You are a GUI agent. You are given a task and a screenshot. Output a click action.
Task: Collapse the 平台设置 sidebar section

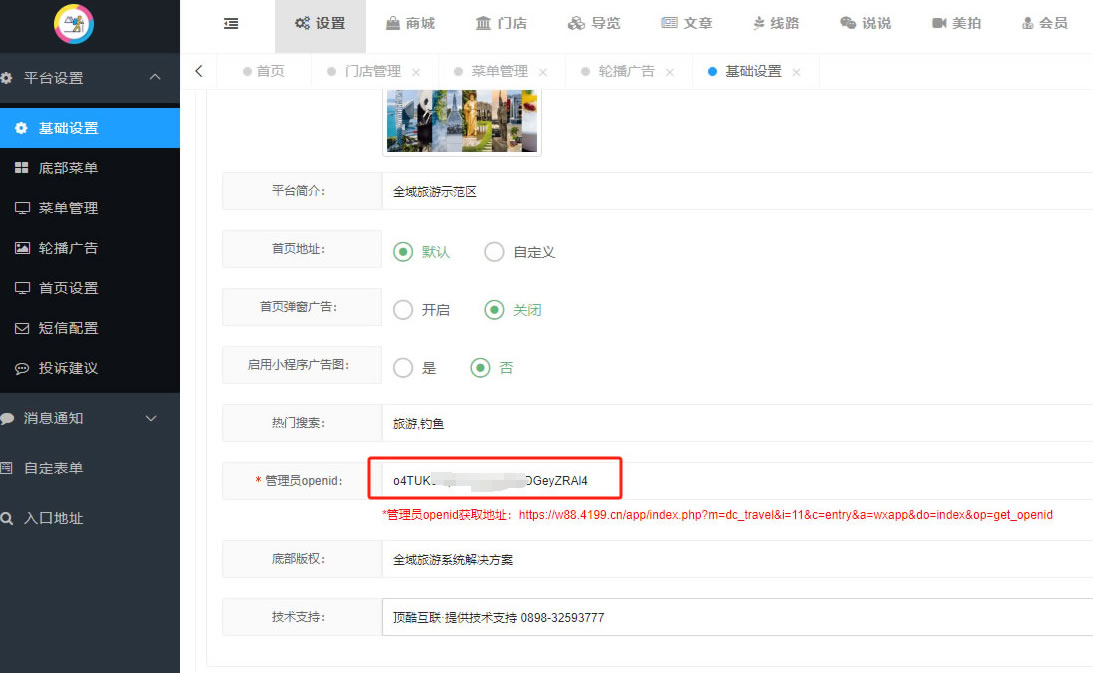point(154,77)
